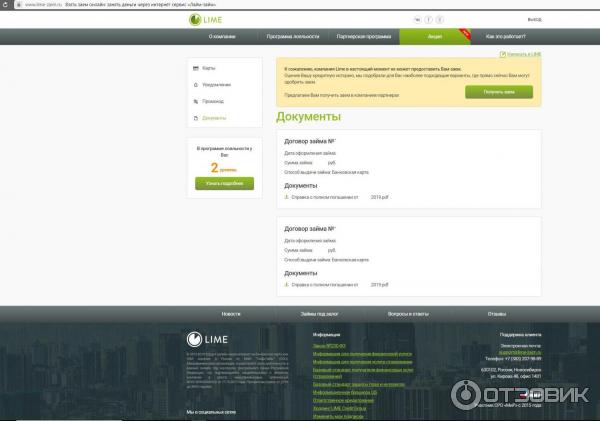600x421 pixels.
Task: Open the О компании menu tab
Action: point(222,36)
